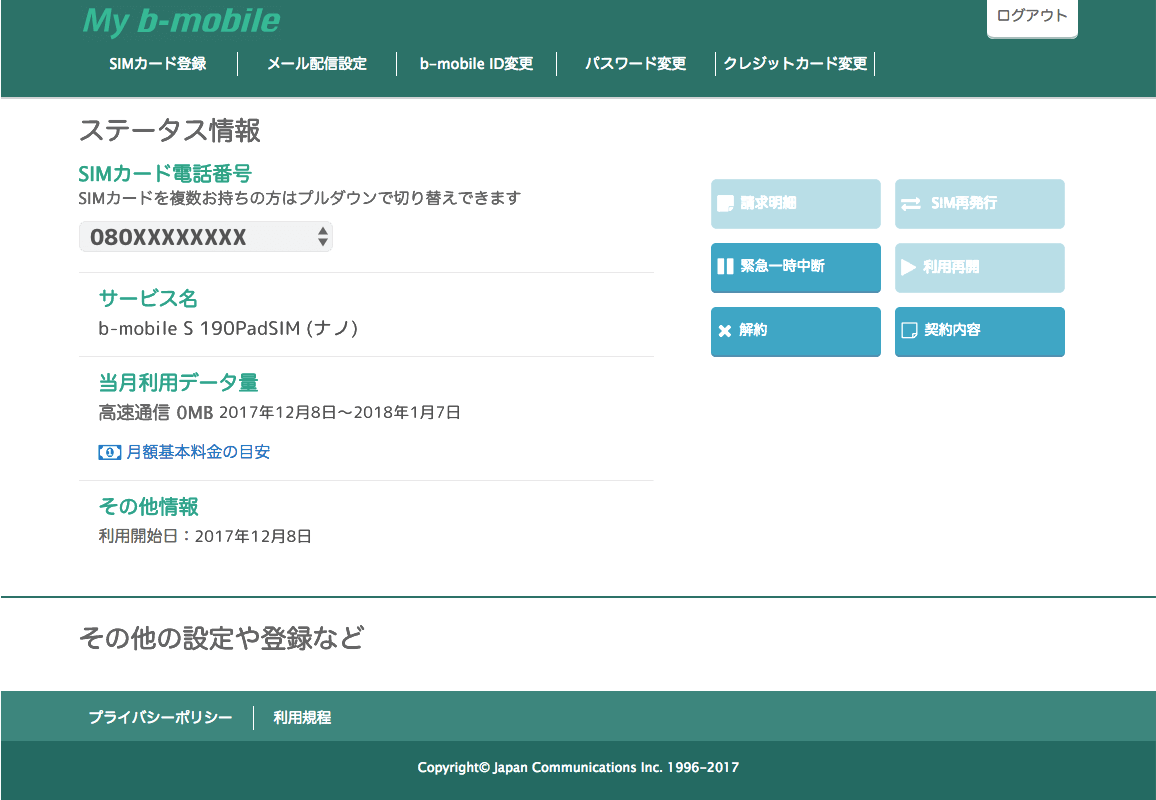Click the 利用再開 resume button

[980, 267]
